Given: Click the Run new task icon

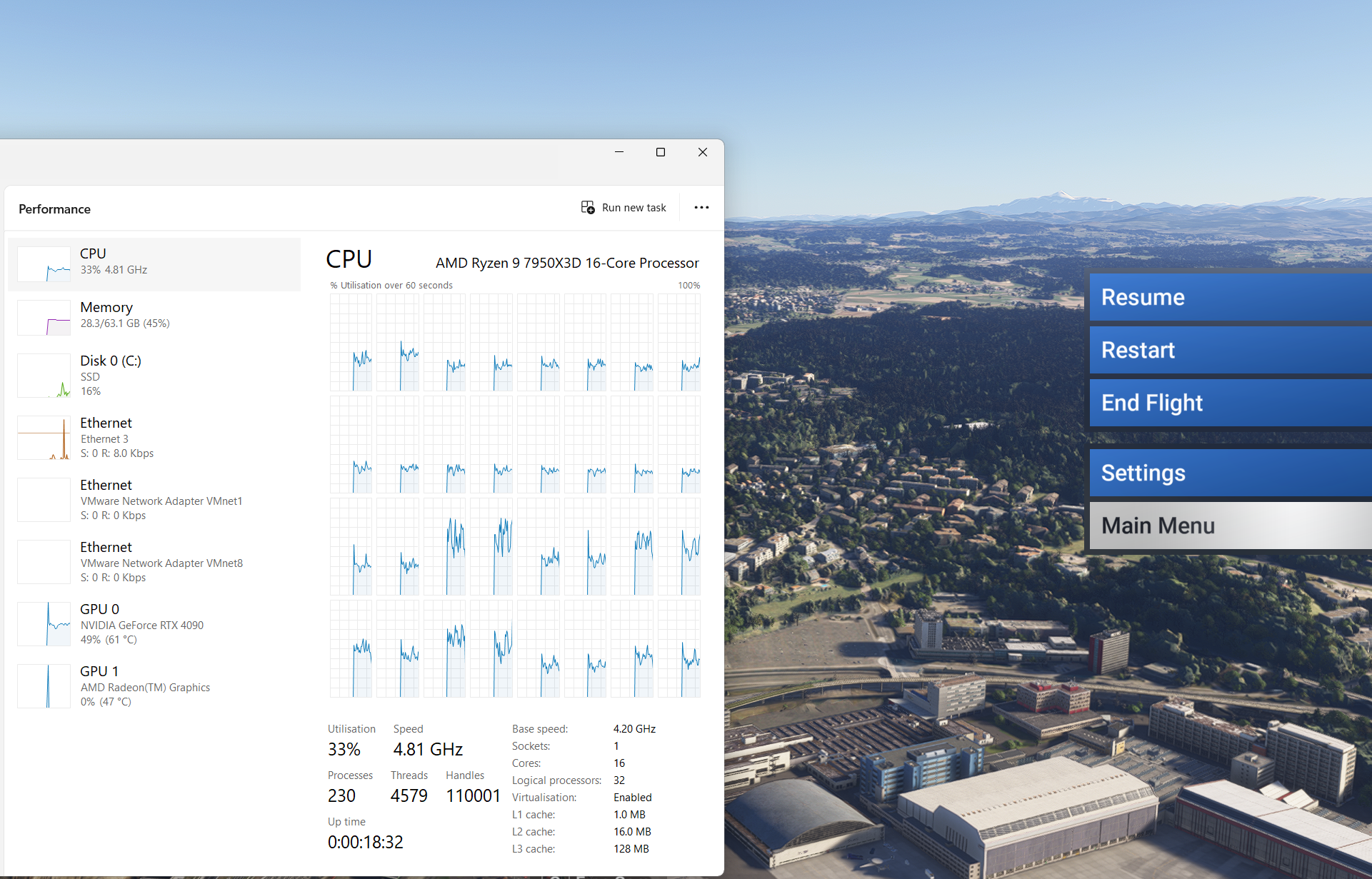Looking at the screenshot, I should 587,208.
